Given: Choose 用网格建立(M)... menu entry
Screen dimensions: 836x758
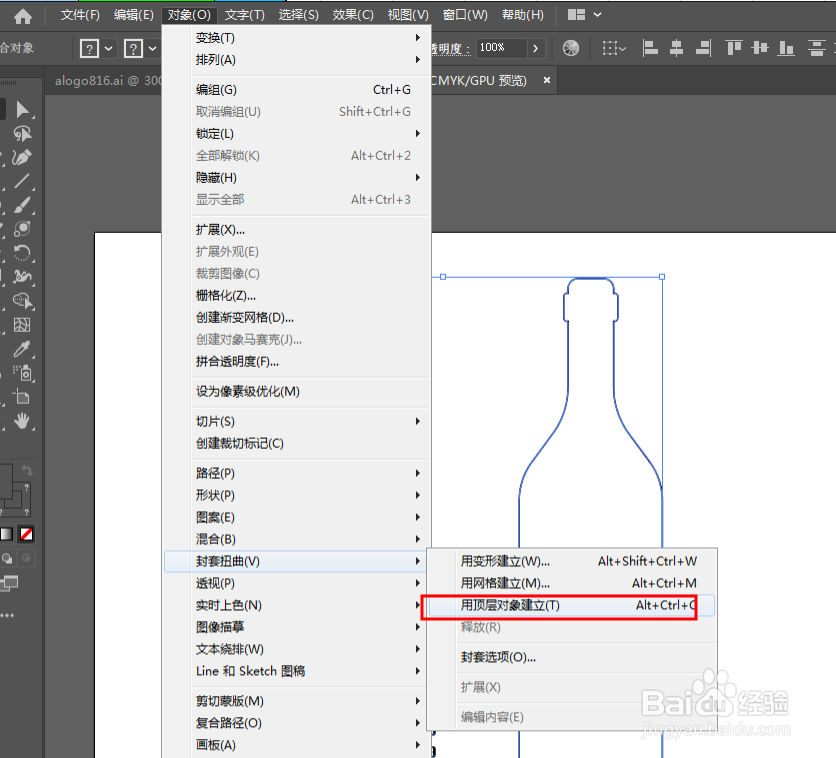Looking at the screenshot, I should coord(570,583).
